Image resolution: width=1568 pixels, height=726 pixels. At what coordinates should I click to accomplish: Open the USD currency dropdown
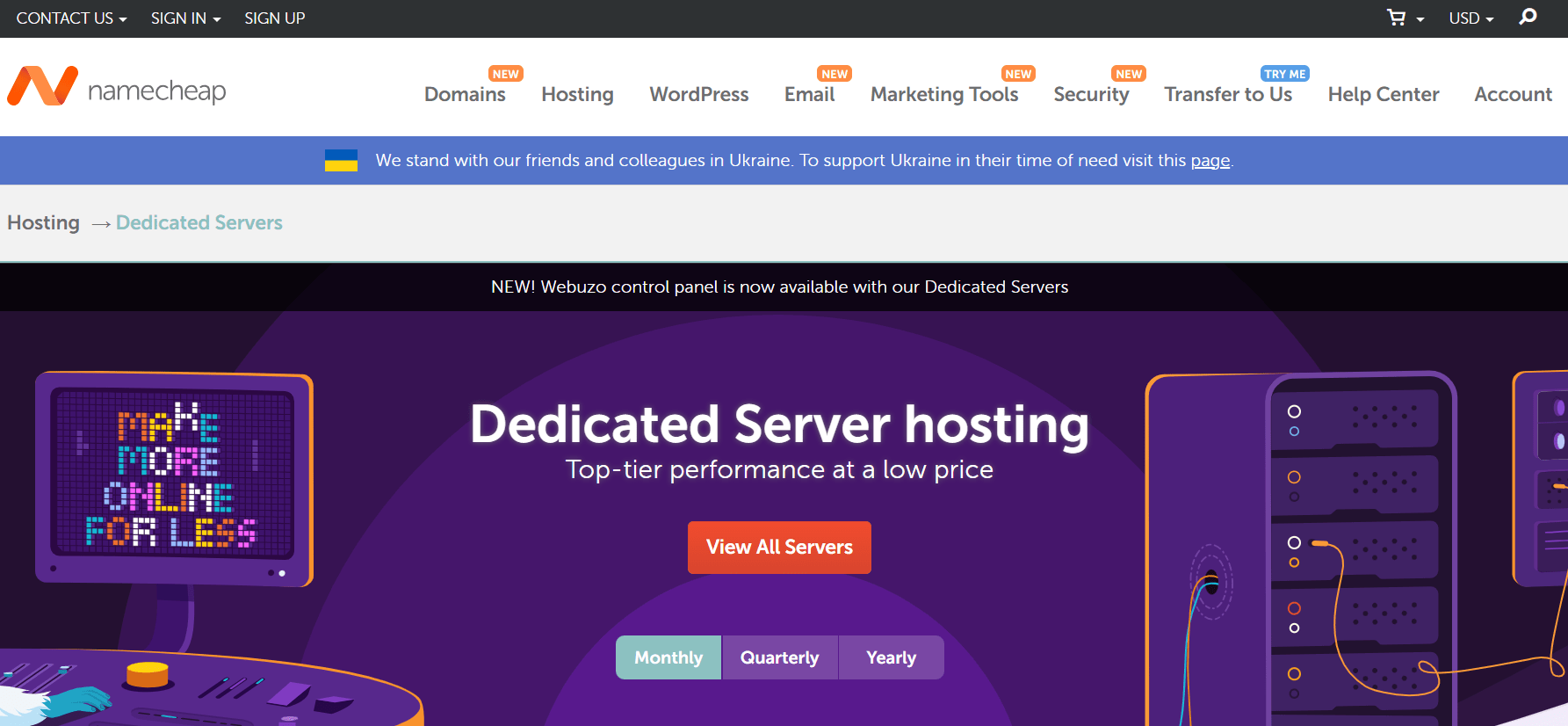click(1471, 18)
